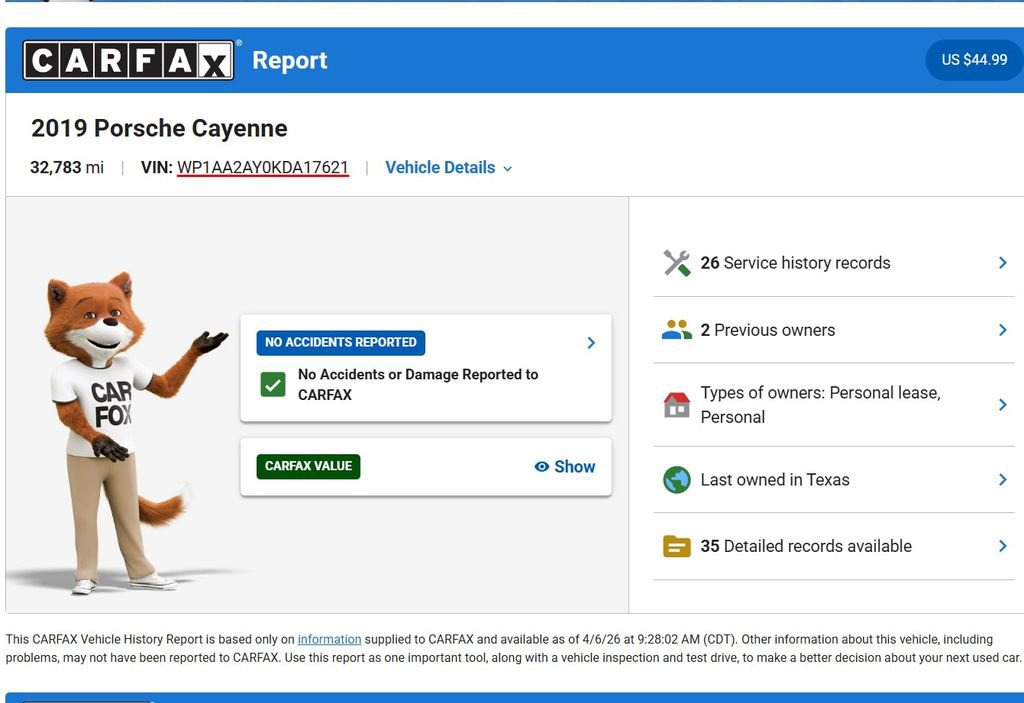Expand the Last owned in Texas section
The image size is (1024, 703).
pyautogui.click(x=1002, y=479)
